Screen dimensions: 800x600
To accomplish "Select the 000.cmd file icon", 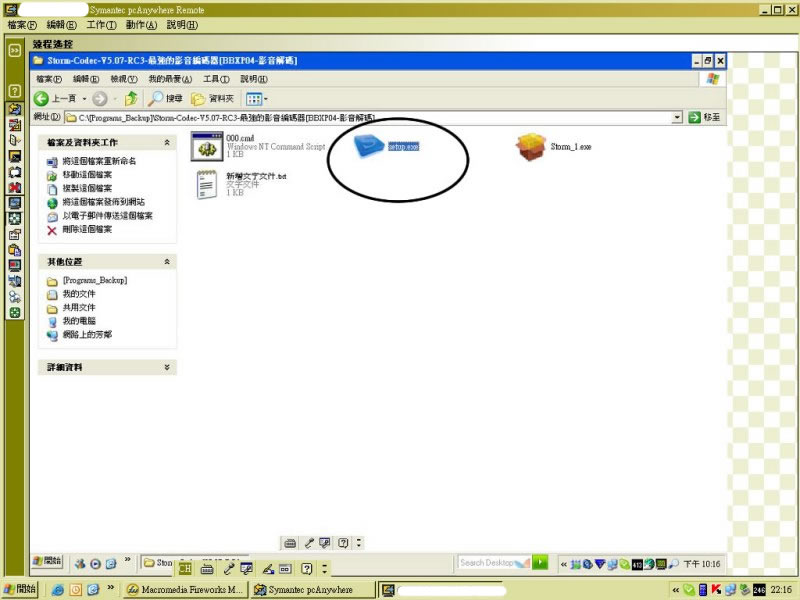I will point(207,146).
